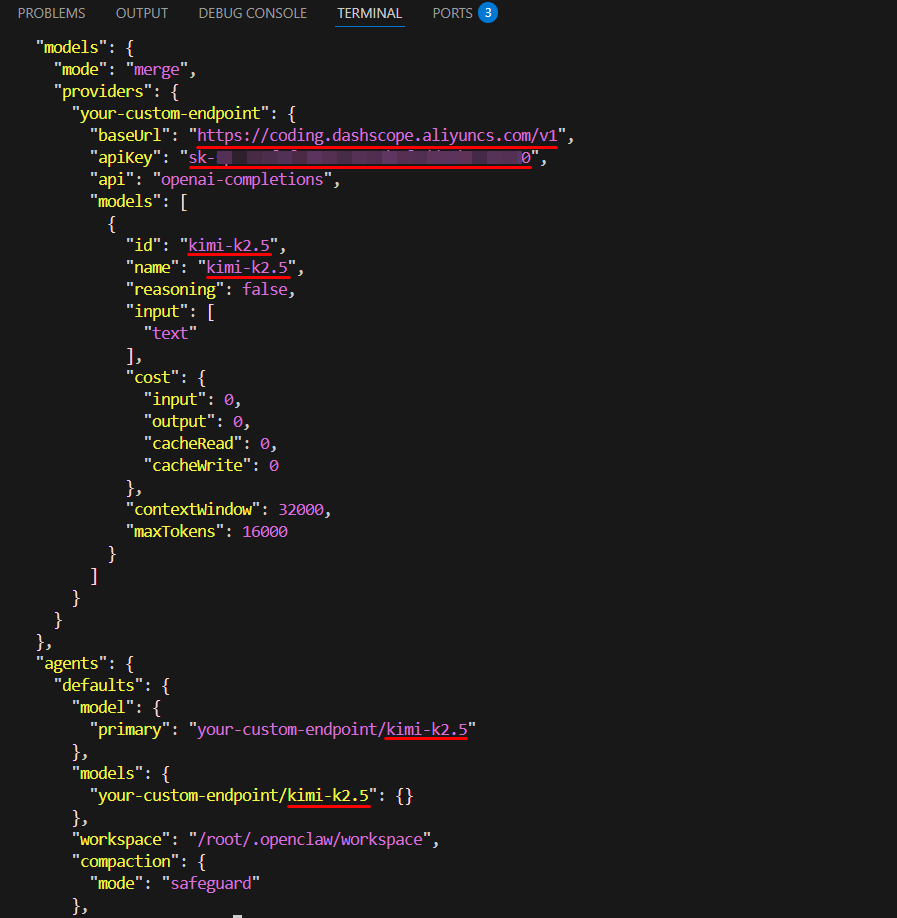Click the maxTokens value 16000
Screen dimensions: 897x918
265,531
